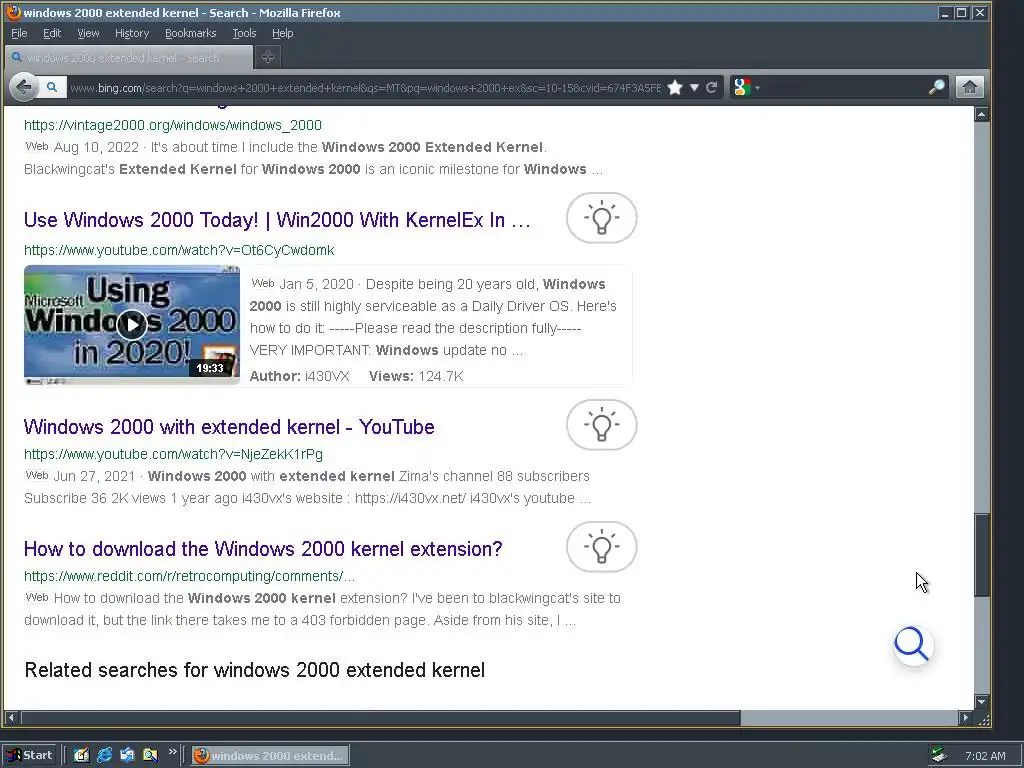1024x768 pixels.
Task: Open the Windows Start menu
Action: coord(30,756)
